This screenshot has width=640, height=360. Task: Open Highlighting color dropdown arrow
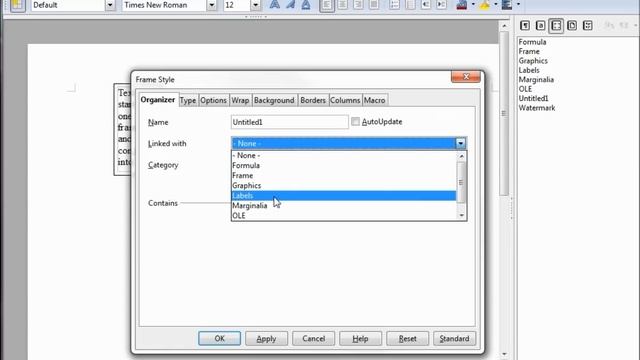(x=496, y=5)
